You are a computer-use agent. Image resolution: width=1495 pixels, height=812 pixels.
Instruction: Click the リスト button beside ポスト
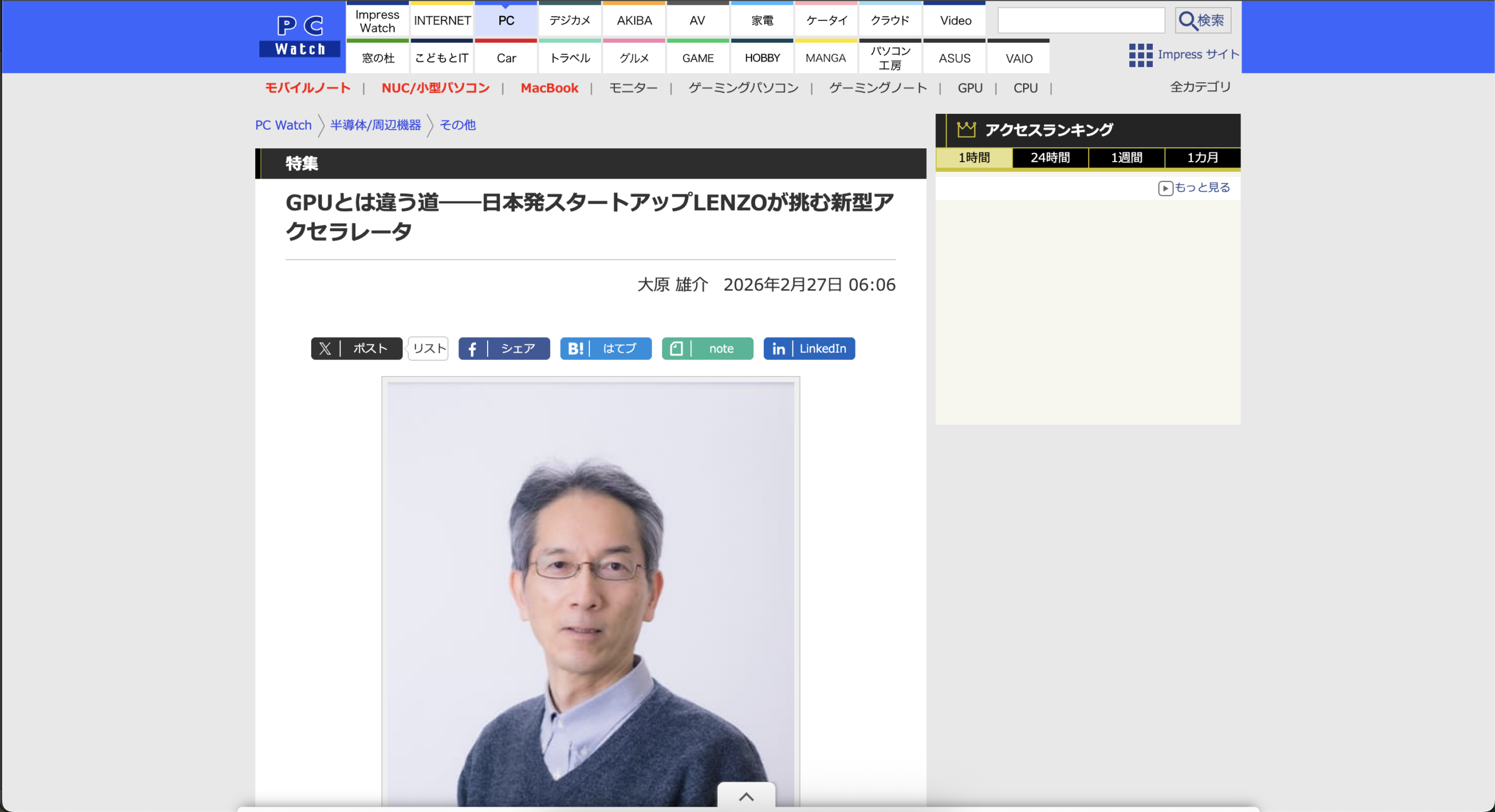[429, 349]
